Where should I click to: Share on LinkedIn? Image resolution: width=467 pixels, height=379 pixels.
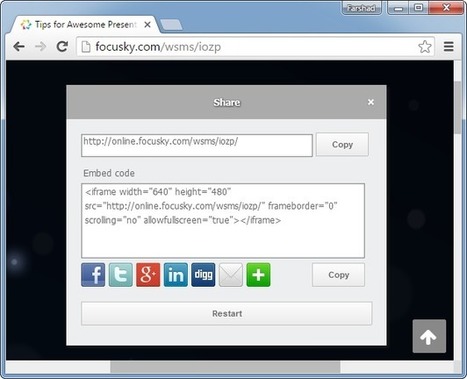[x=176, y=275]
